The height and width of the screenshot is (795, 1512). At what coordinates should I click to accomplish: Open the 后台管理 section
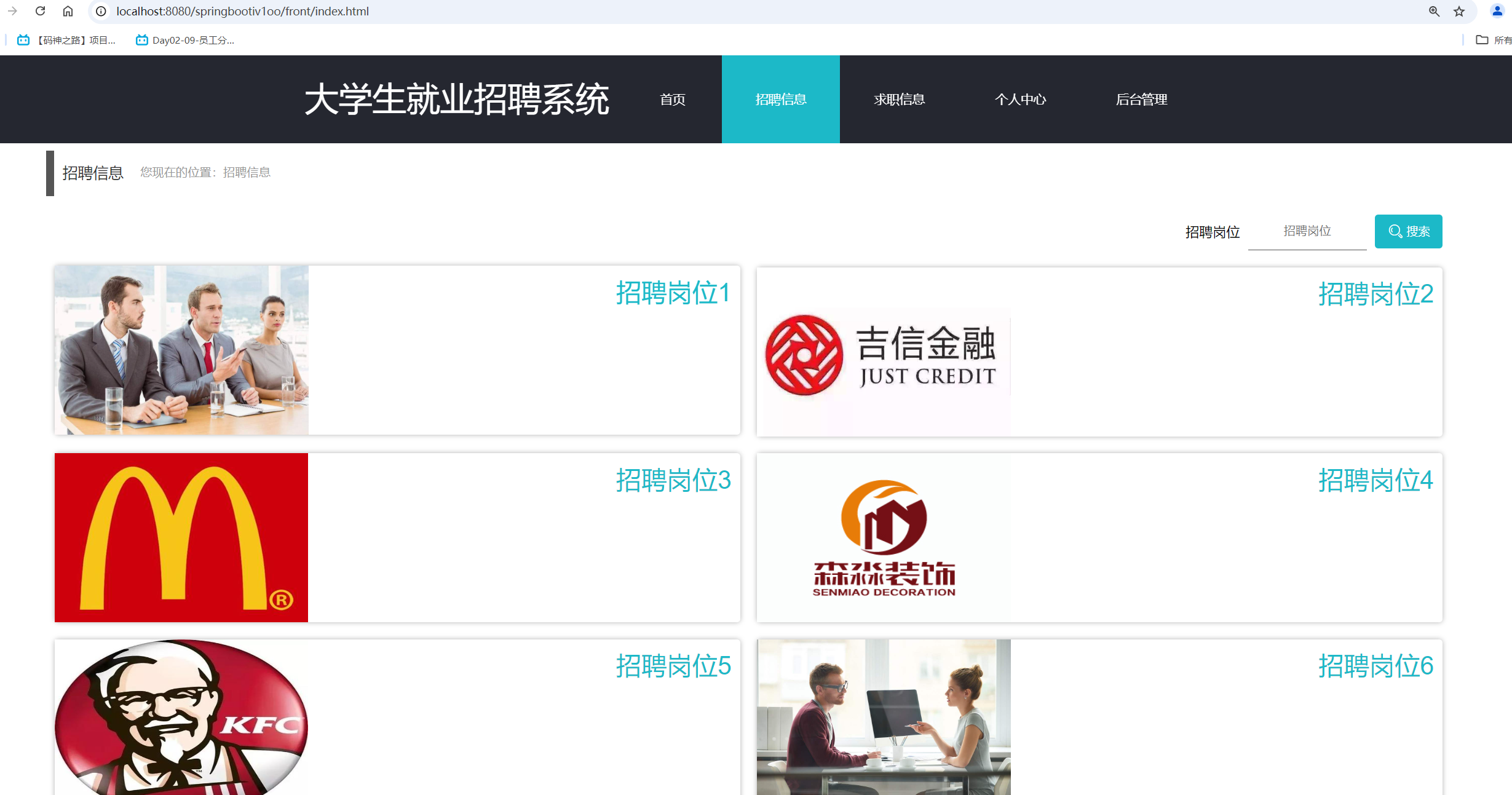[x=1142, y=99]
